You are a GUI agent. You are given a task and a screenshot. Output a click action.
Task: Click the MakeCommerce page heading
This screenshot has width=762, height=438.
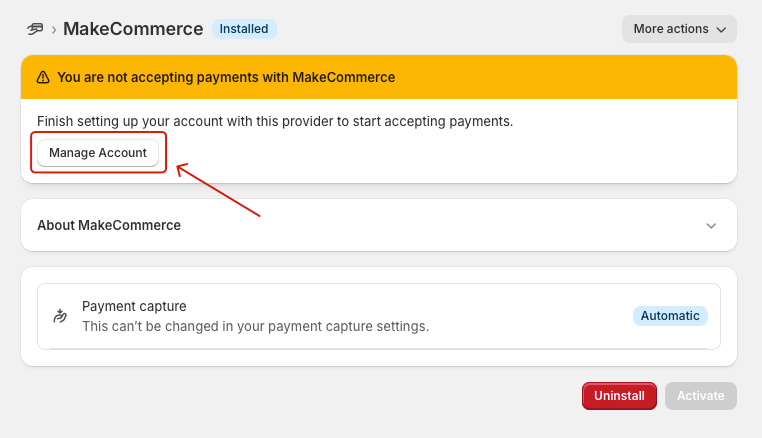[x=133, y=29]
